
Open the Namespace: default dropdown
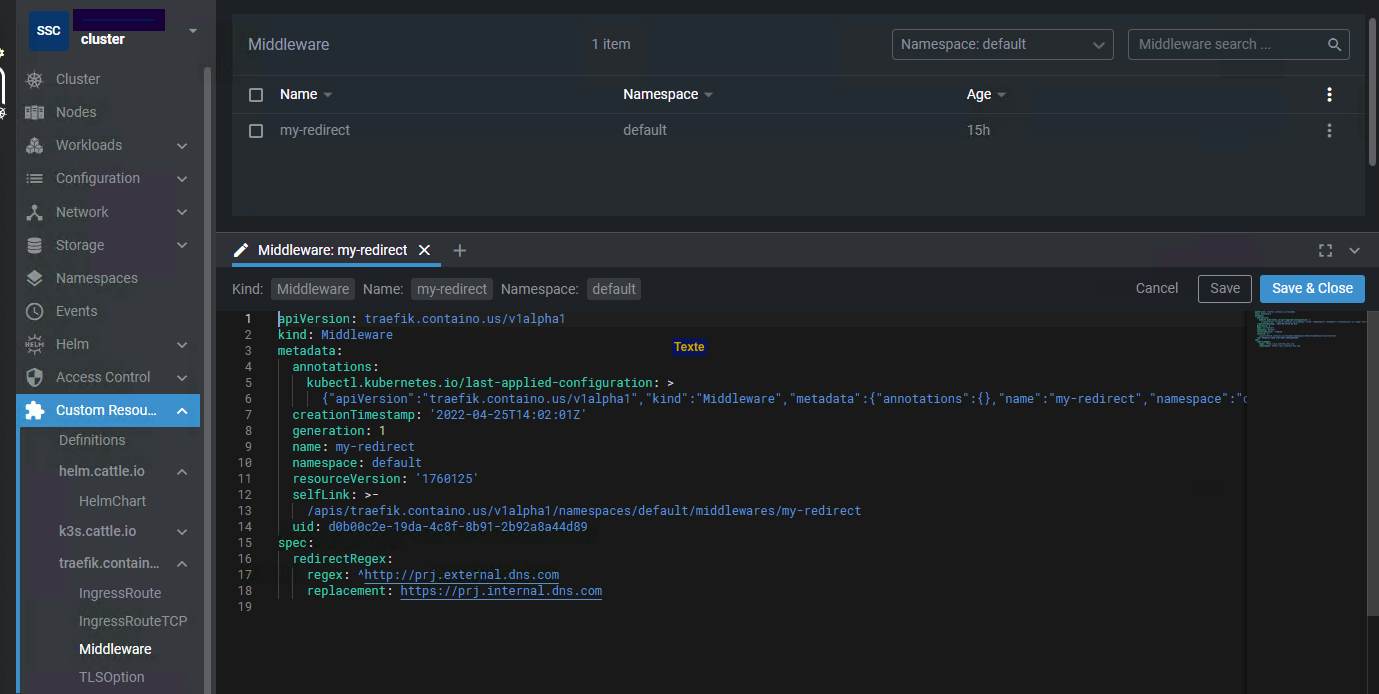coord(1002,45)
